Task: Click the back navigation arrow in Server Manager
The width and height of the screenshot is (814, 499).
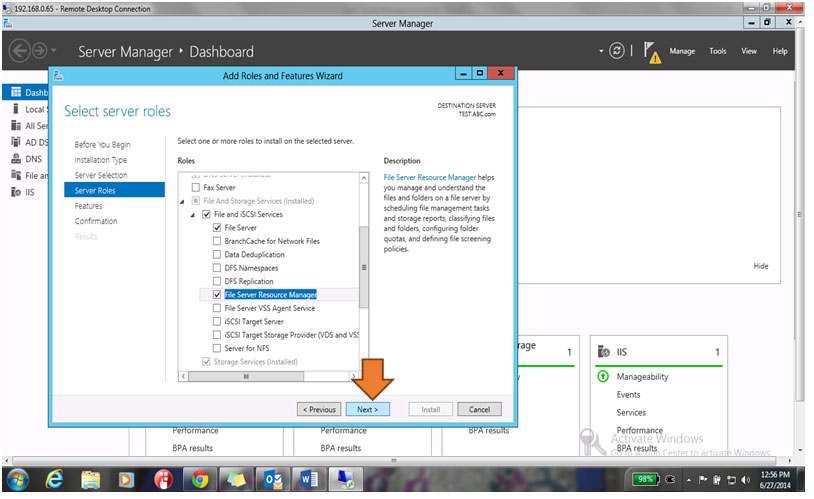Action: (20, 51)
